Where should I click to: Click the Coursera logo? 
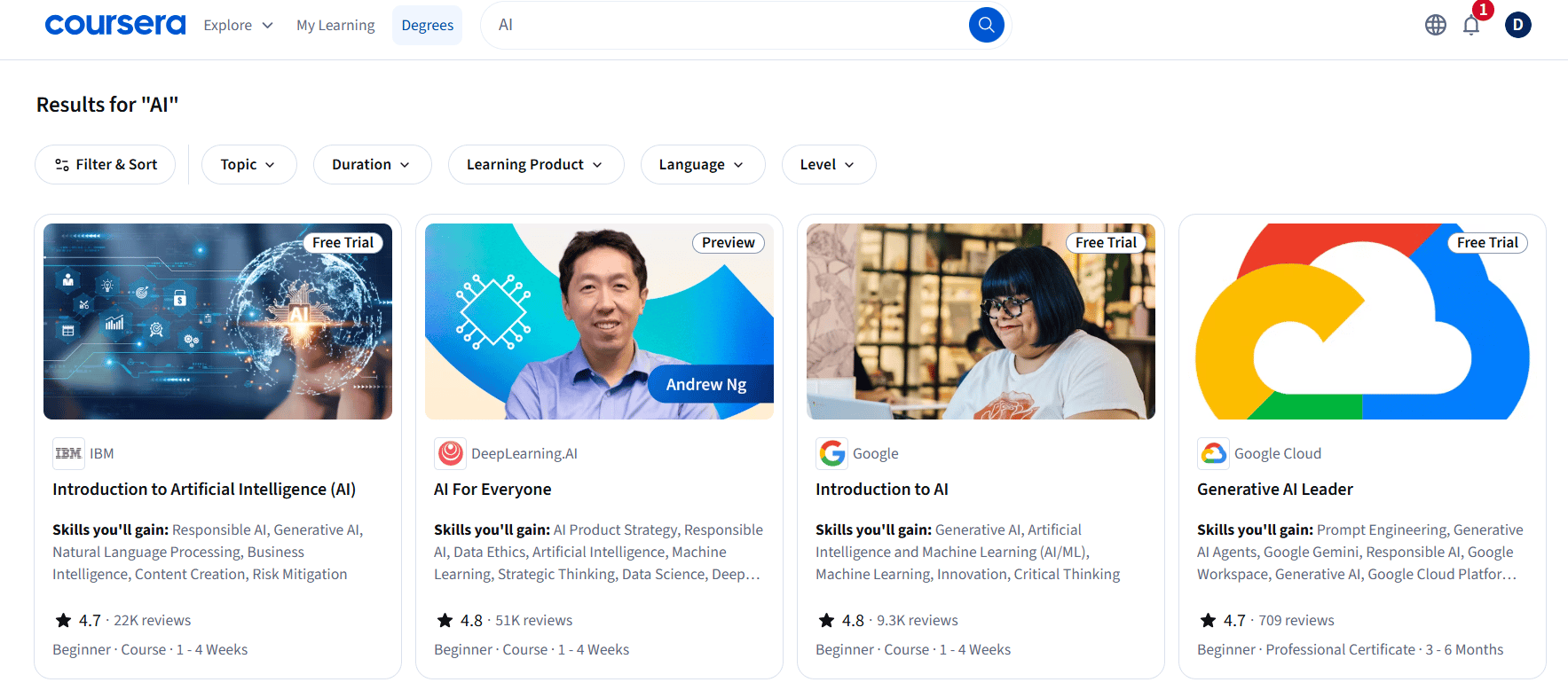pos(115,25)
